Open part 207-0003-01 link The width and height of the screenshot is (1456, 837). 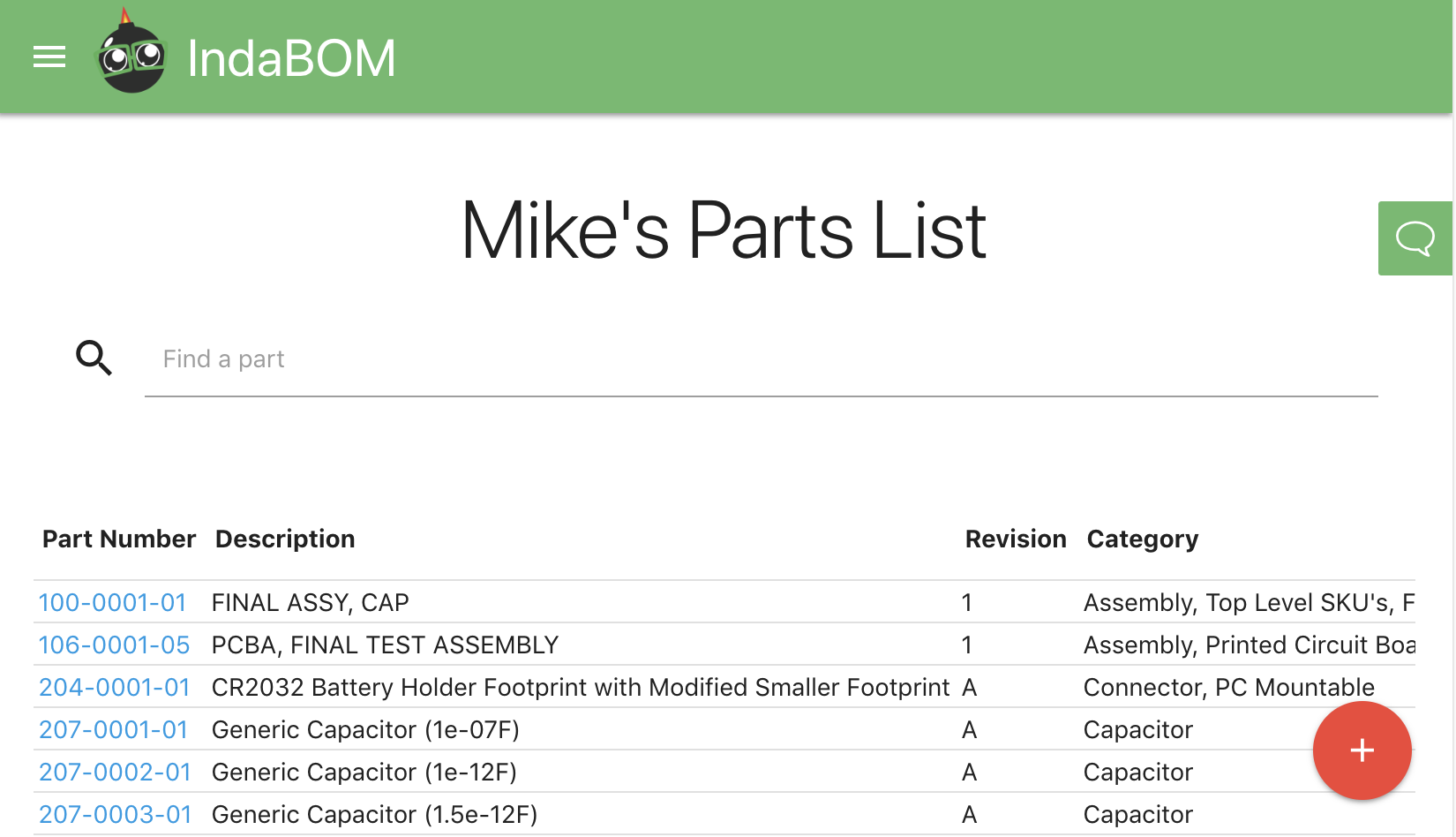(x=116, y=814)
